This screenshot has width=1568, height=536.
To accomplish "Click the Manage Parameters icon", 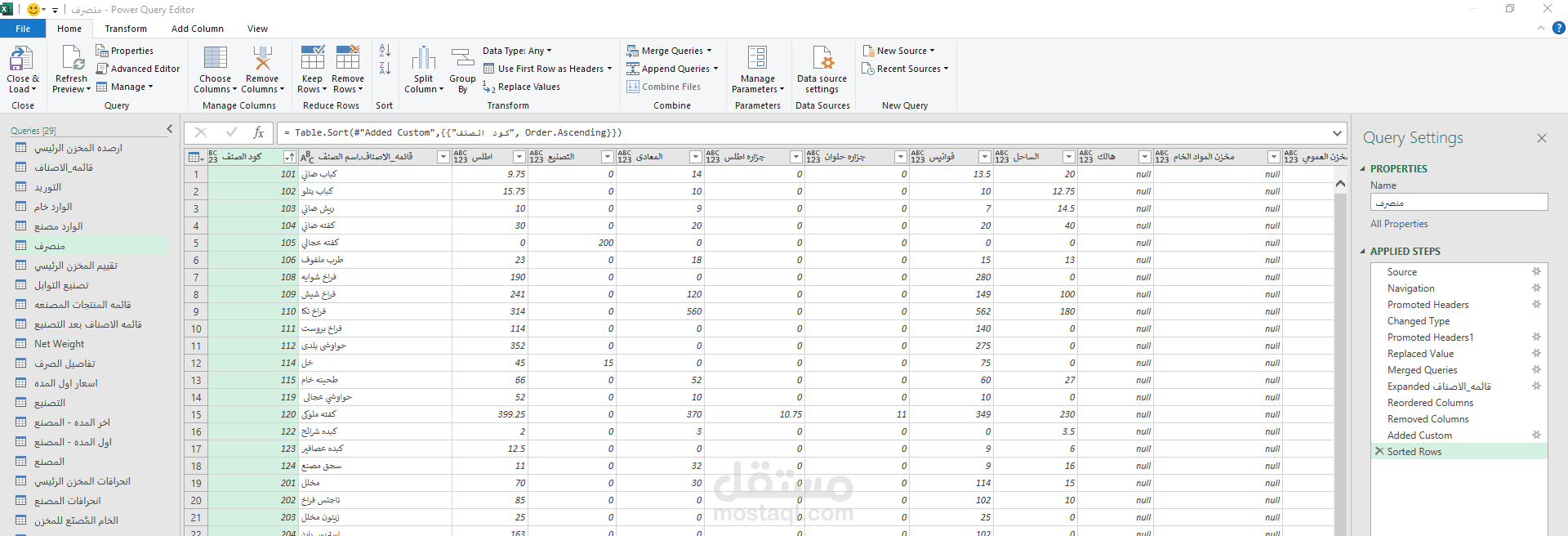I will tap(757, 58).
